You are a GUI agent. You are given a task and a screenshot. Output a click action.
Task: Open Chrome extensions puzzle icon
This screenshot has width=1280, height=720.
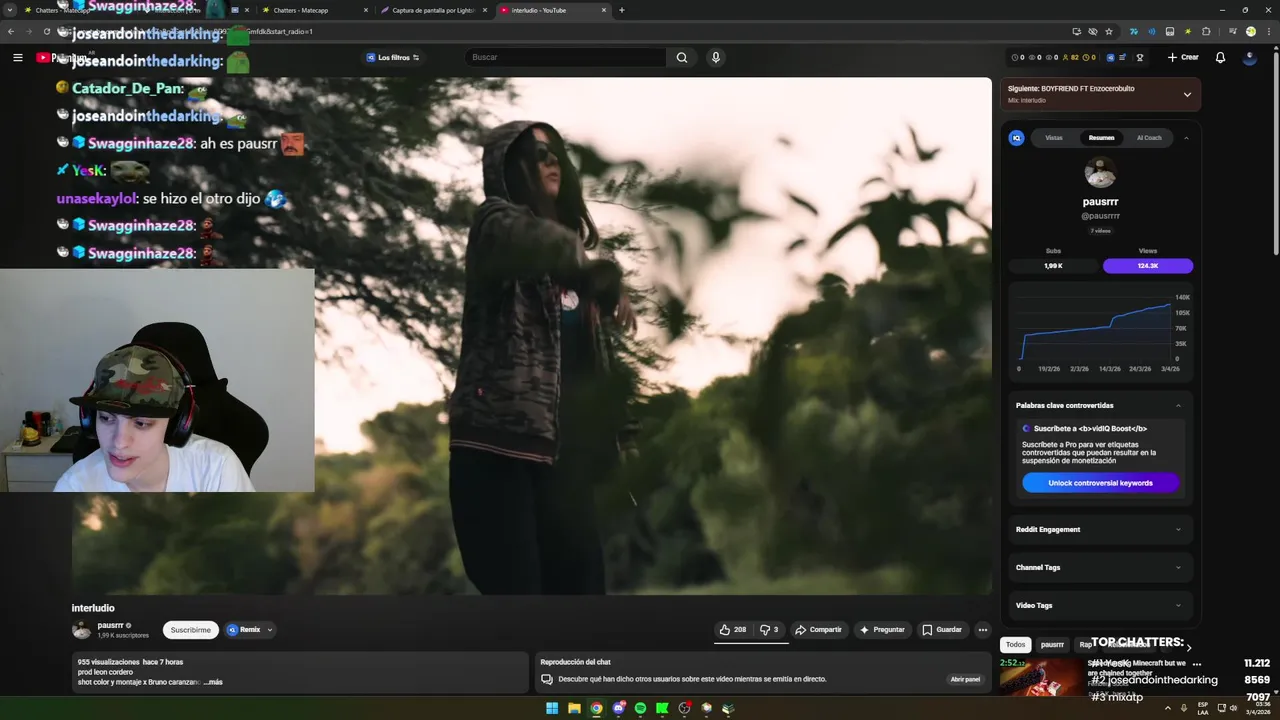click(1206, 31)
